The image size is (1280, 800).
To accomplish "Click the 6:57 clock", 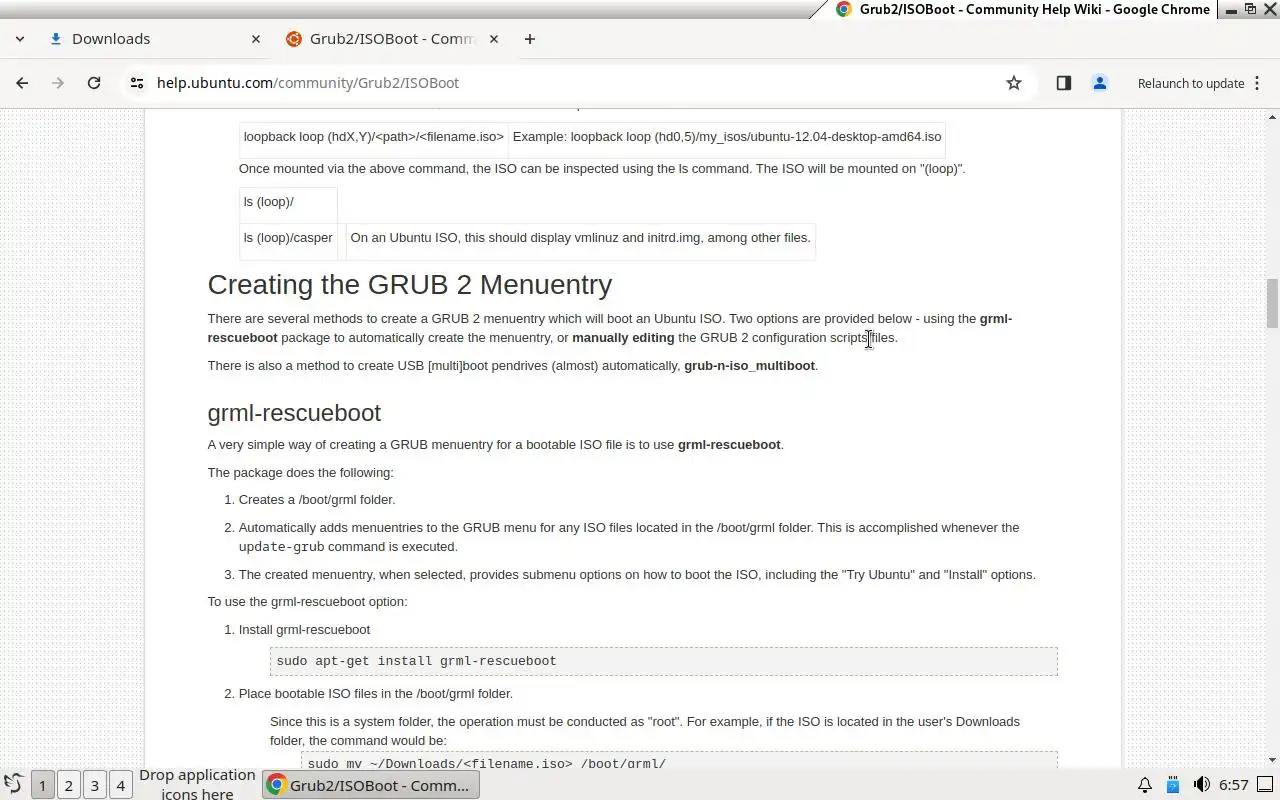I will (1234, 785).
